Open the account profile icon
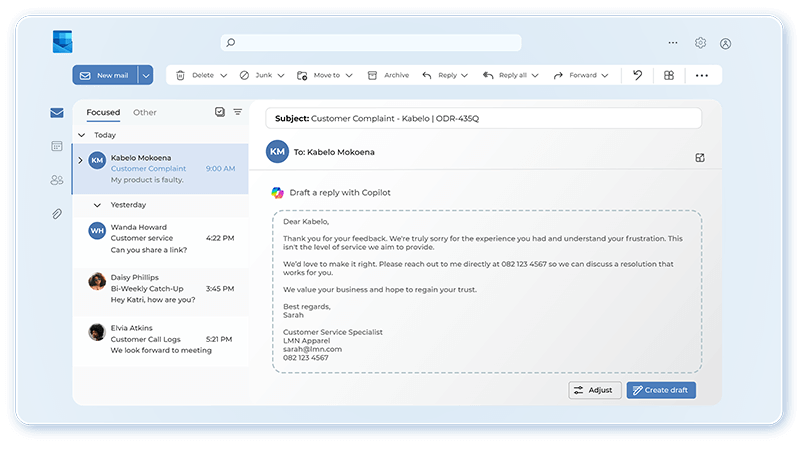This screenshot has width=800, height=450. pos(726,43)
